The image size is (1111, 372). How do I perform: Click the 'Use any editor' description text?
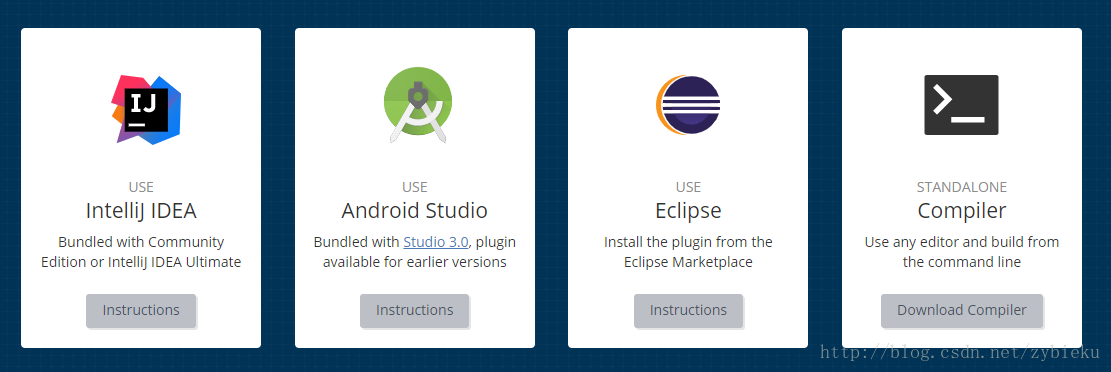(x=961, y=252)
